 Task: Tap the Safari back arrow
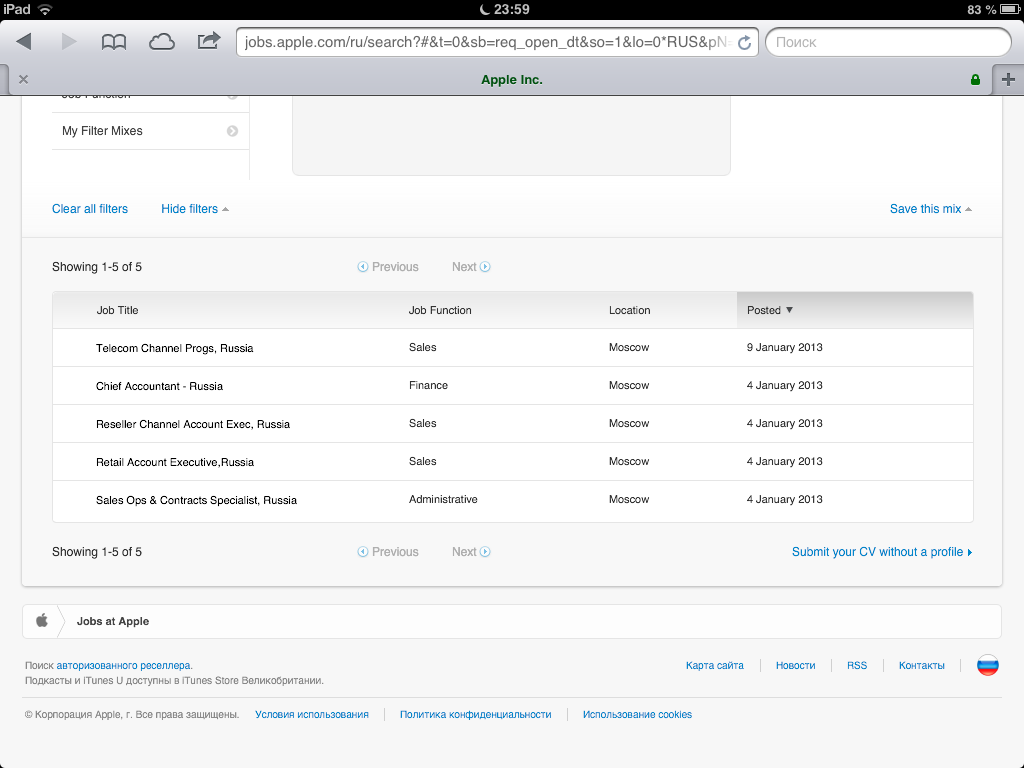[x=24, y=42]
